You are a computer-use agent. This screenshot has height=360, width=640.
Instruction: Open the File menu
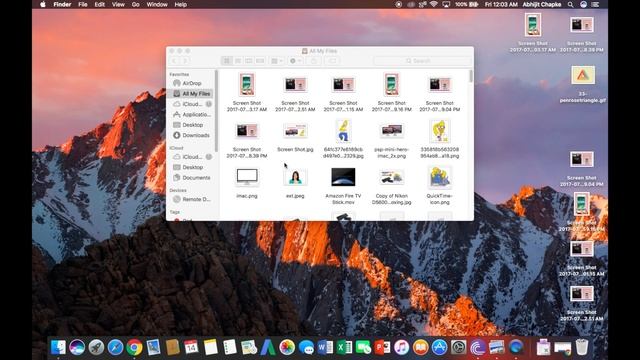pyautogui.click(x=83, y=4)
